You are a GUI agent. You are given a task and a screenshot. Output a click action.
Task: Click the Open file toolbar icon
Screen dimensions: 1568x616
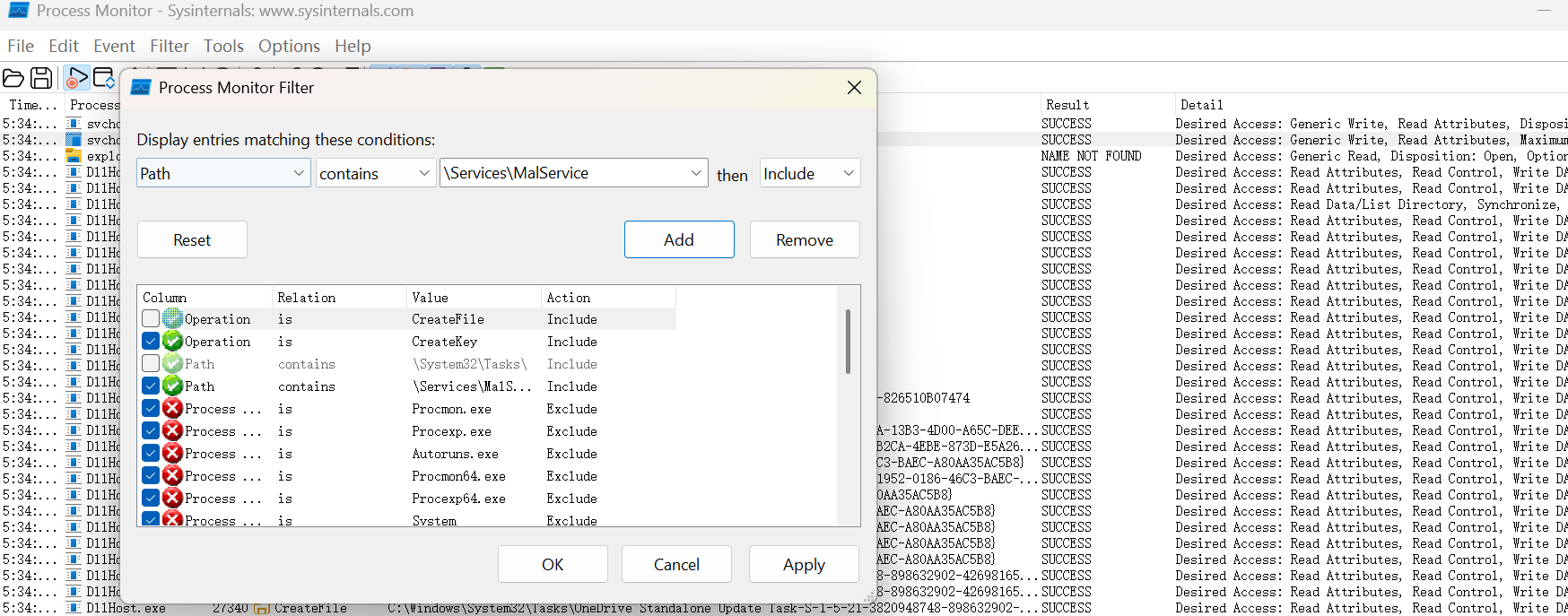coord(13,78)
